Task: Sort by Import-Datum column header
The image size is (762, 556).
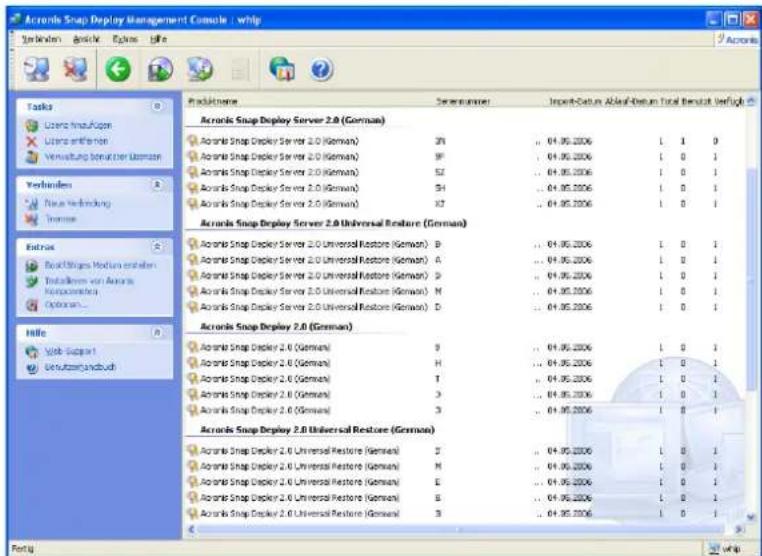Action: click(x=575, y=101)
